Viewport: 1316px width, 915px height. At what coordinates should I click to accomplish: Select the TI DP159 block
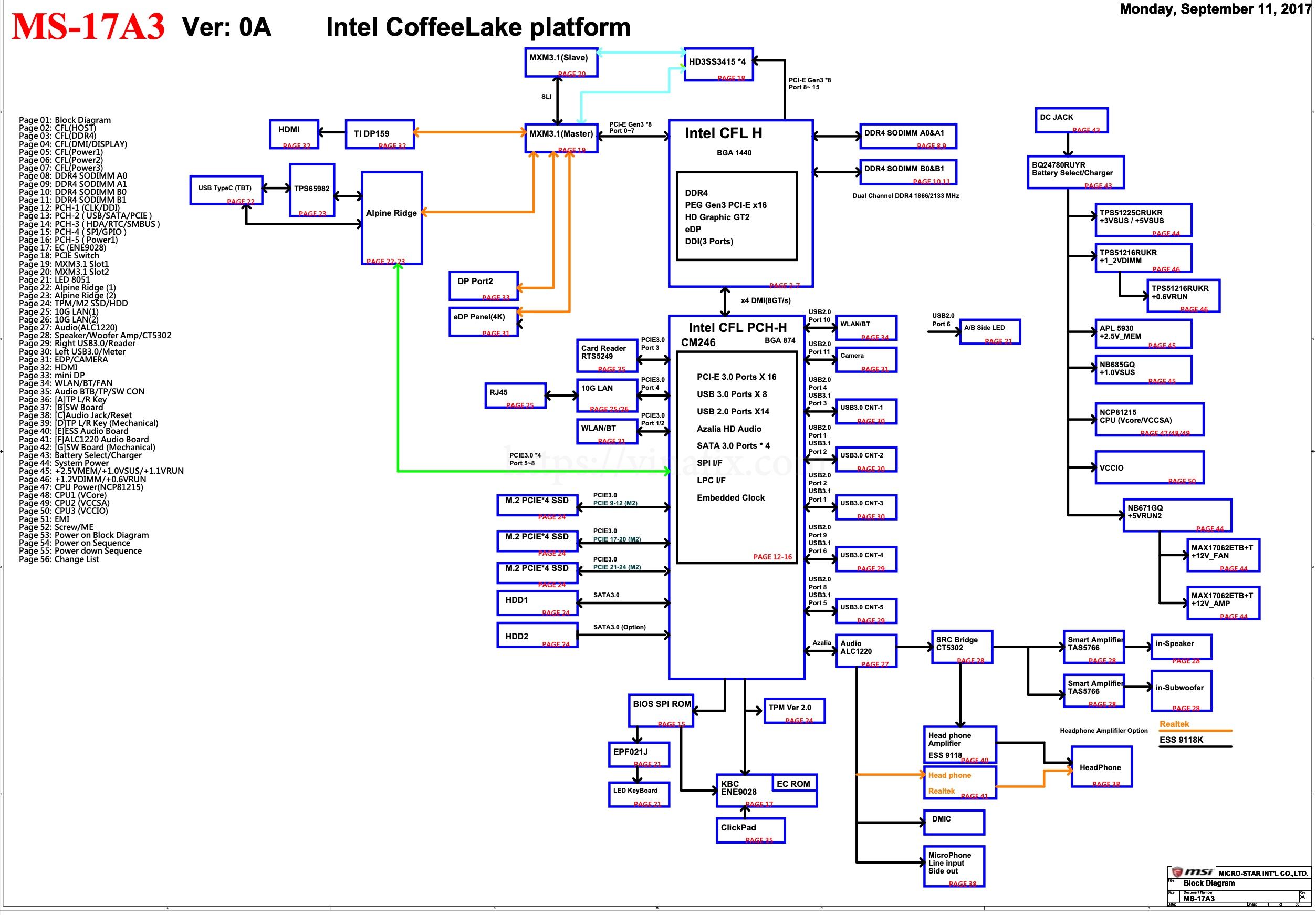(x=380, y=134)
